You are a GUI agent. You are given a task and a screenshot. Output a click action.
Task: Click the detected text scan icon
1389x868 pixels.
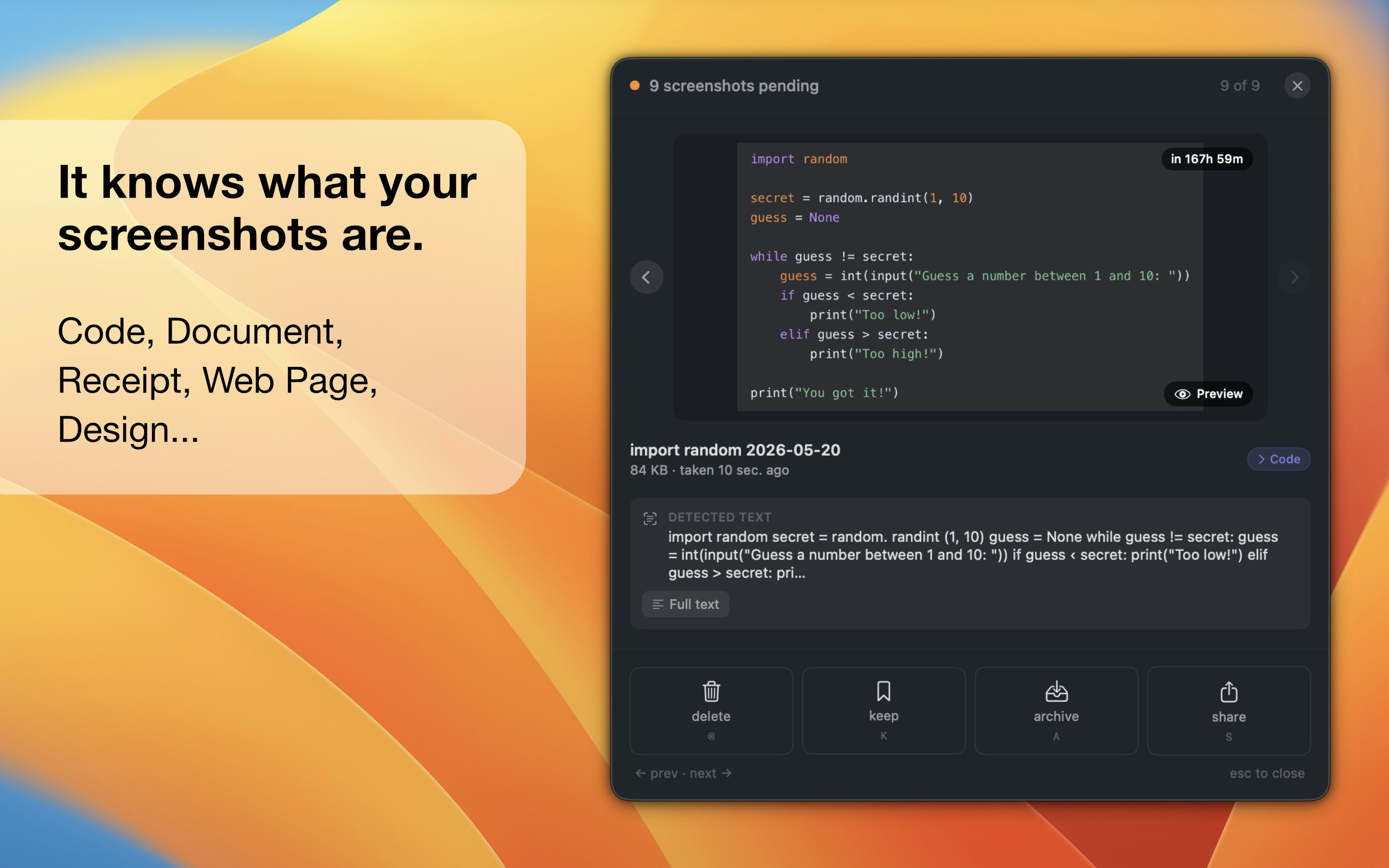pyautogui.click(x=650, y=518)
